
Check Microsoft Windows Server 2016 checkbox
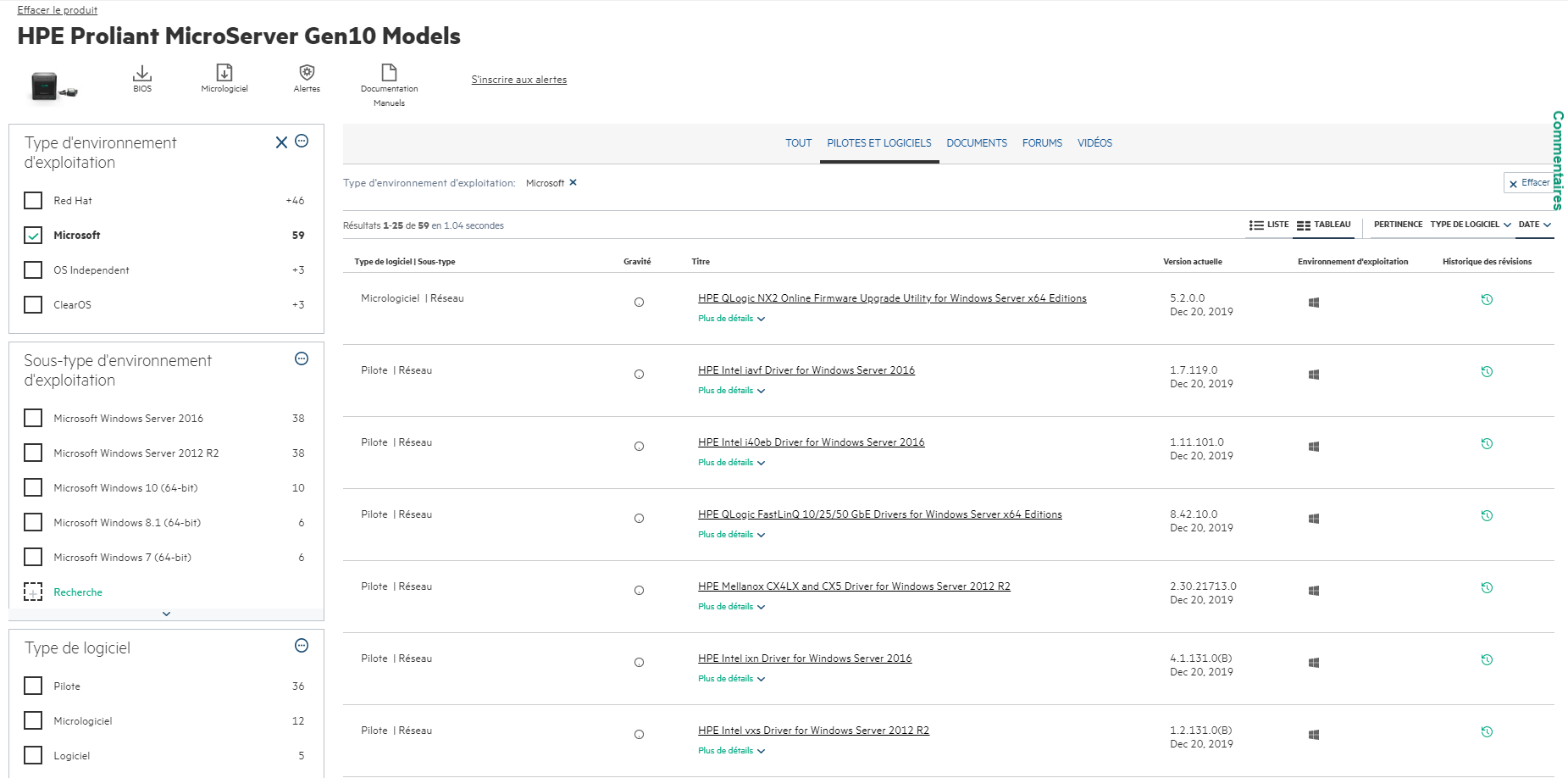click(33, 419)
